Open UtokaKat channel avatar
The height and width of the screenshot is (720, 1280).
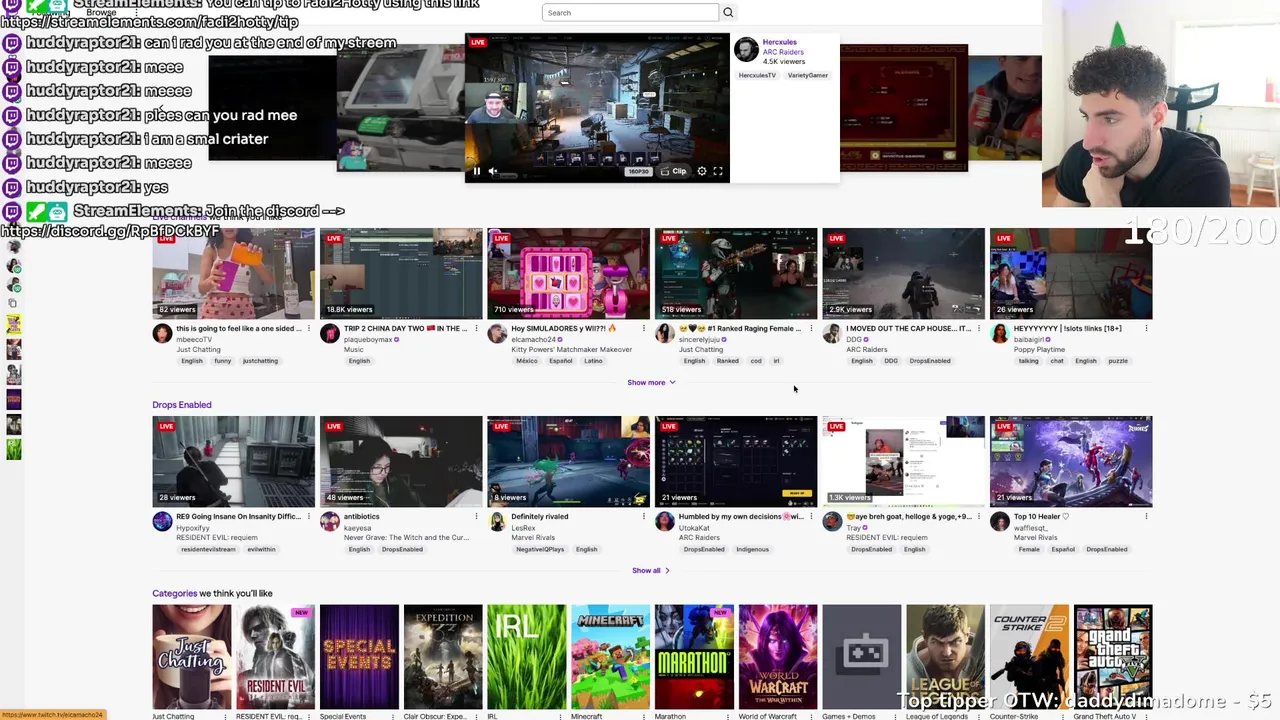pyautogui.click(x=664, y=522)
